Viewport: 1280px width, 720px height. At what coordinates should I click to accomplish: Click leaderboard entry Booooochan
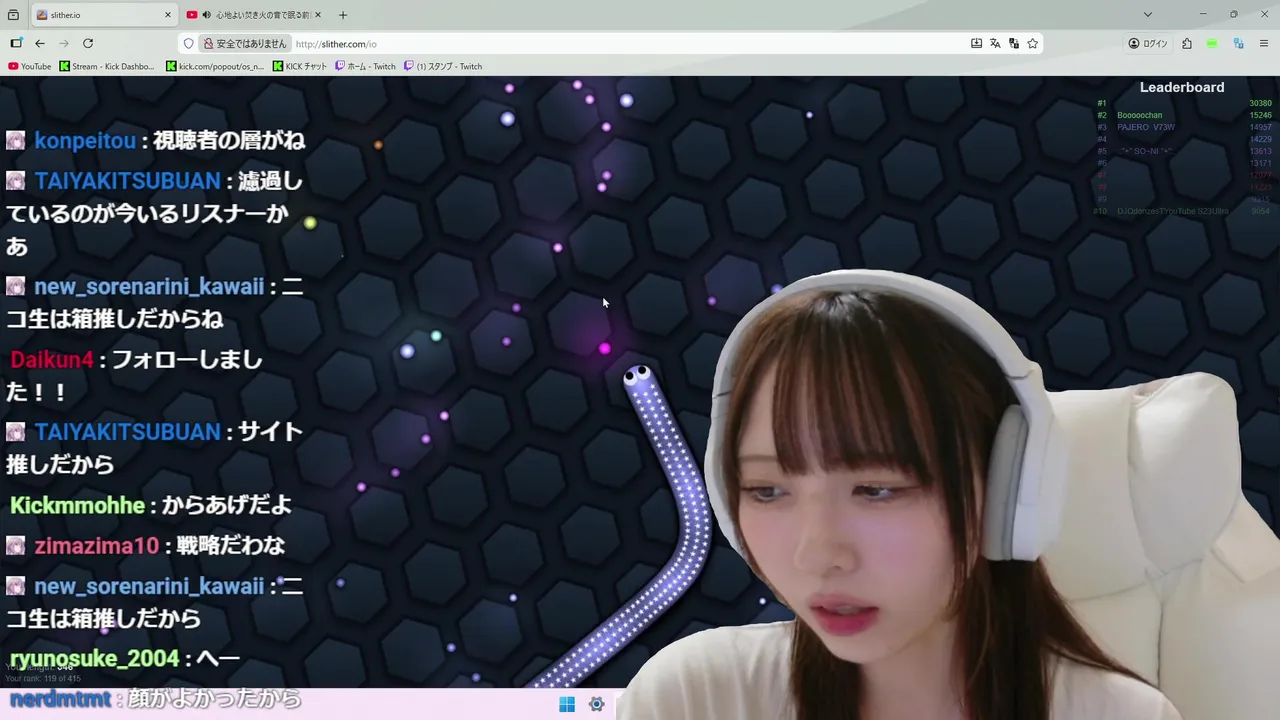point(1139,115)
